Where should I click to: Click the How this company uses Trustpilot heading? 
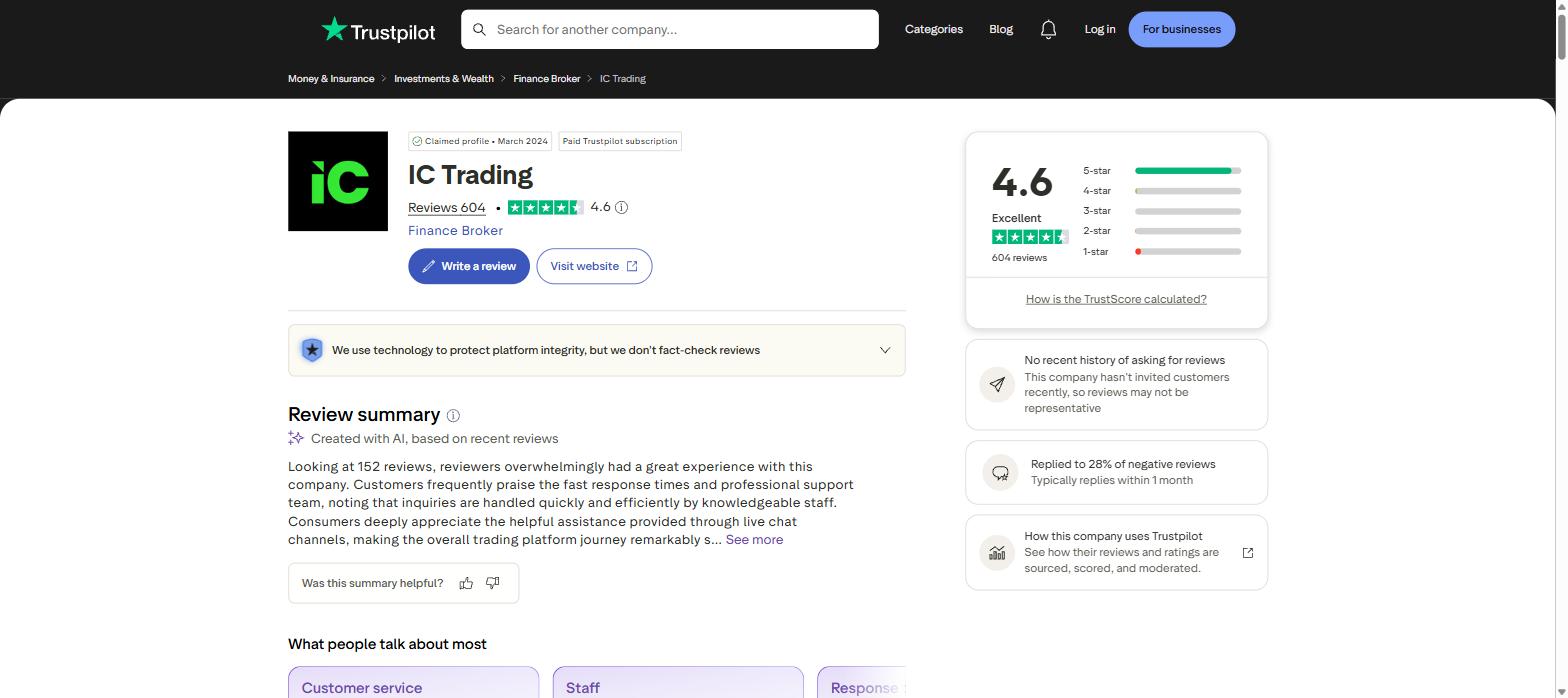[1113, 536]
